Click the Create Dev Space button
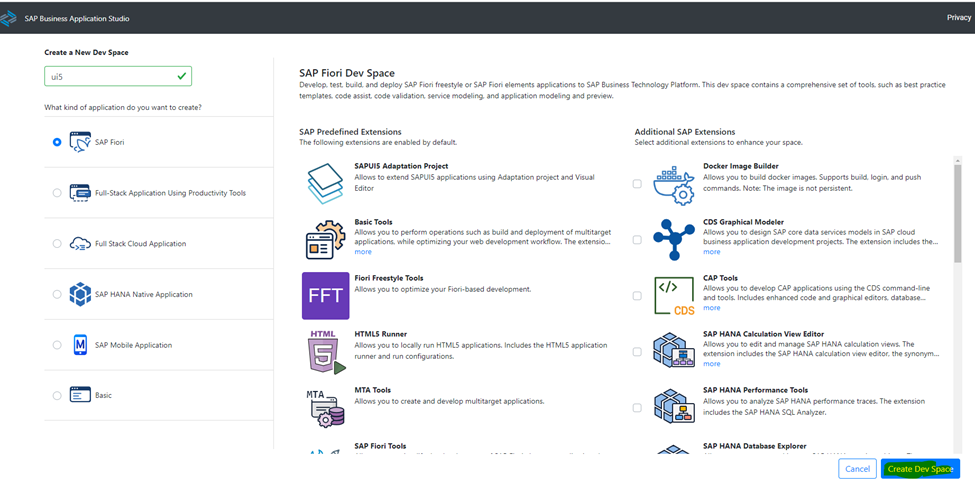 tap(920, 469)
